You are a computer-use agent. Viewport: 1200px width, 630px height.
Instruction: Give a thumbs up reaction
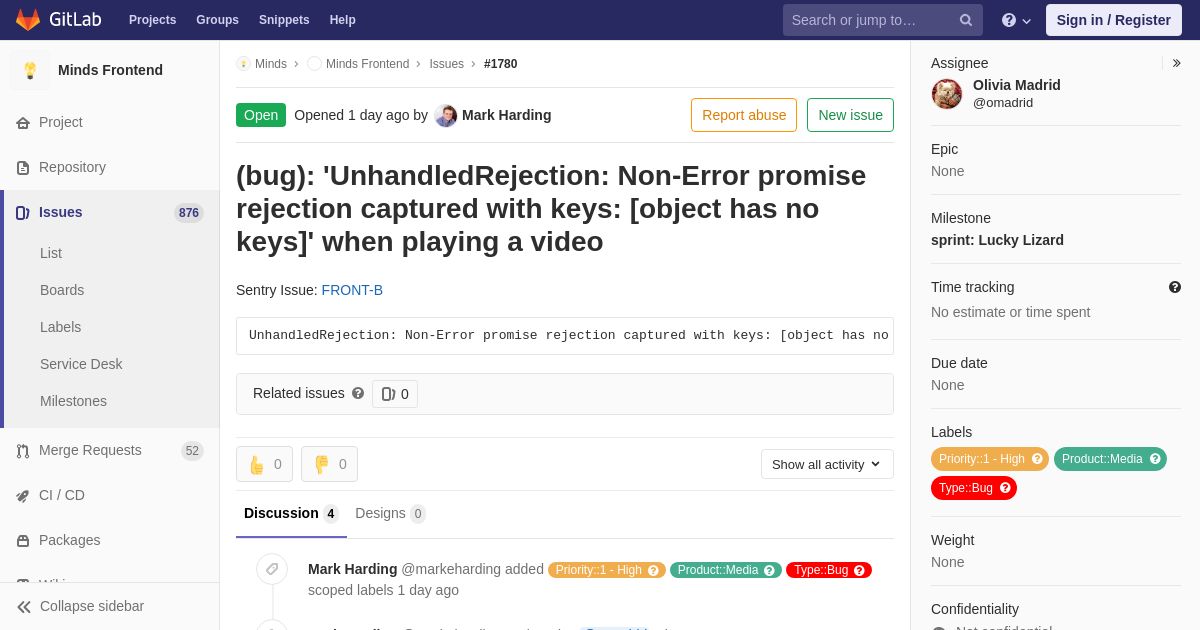point(264,464)
